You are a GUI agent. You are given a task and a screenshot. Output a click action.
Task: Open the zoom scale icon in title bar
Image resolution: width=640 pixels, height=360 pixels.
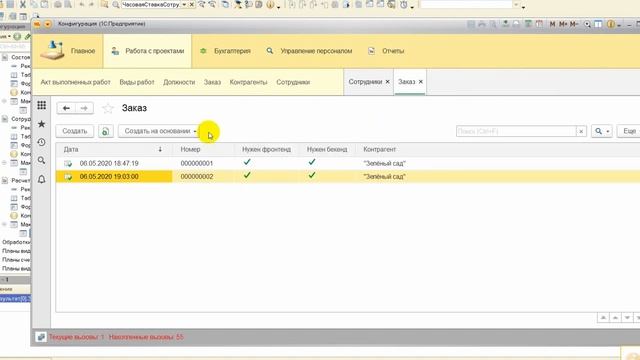(x=587, y=24)
